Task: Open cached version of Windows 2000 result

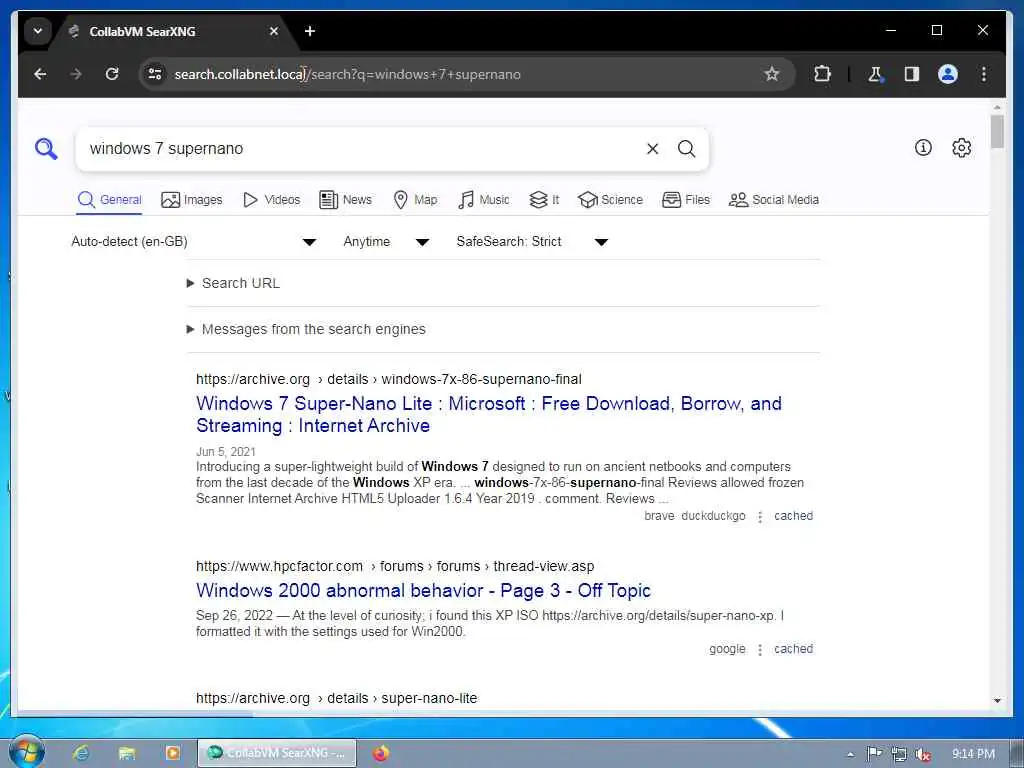Action: click(x=793, y=649)
